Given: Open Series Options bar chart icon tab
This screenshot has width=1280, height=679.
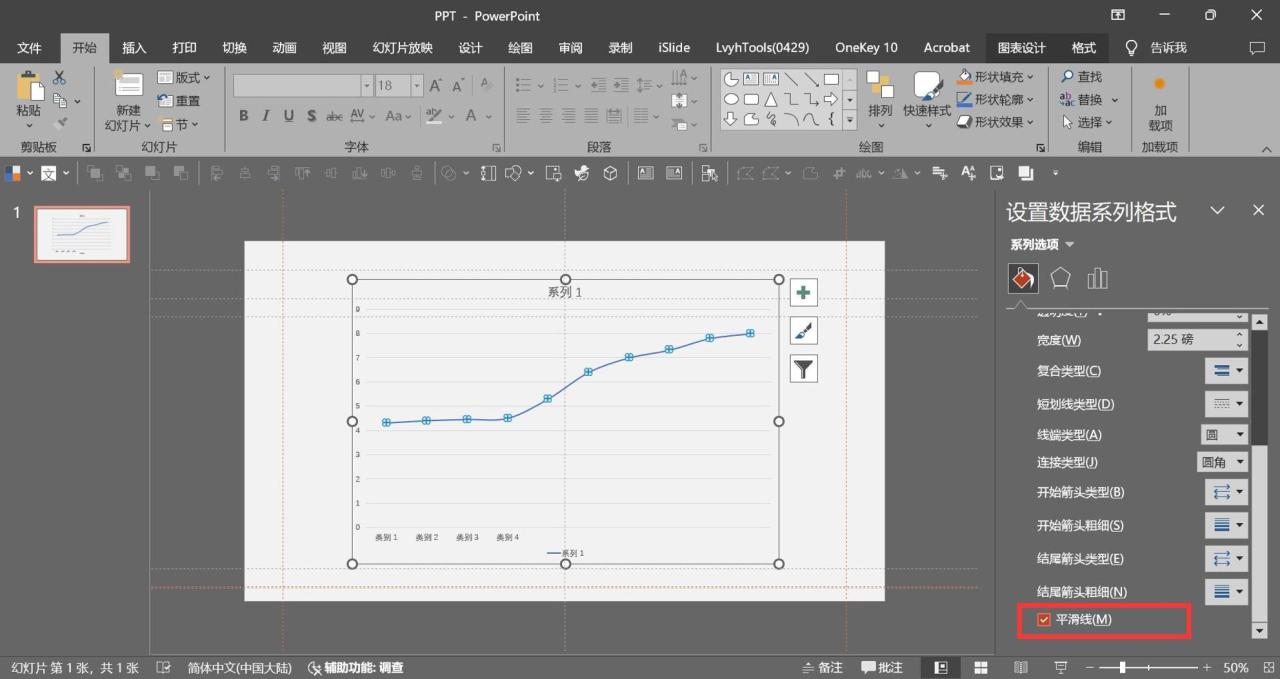Looking at the screenshot, I should [x=1097, y=279].
